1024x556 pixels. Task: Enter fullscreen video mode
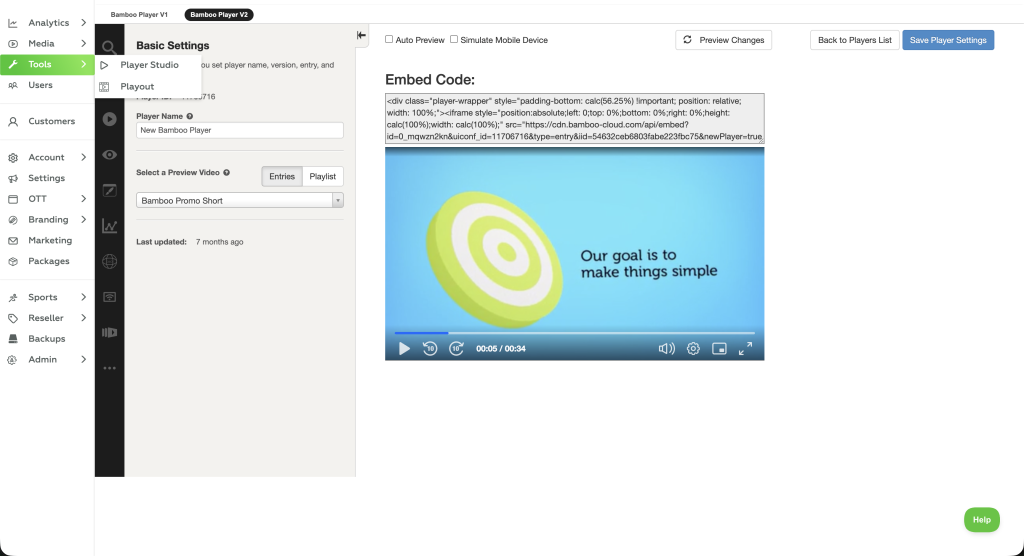point(745,349)
